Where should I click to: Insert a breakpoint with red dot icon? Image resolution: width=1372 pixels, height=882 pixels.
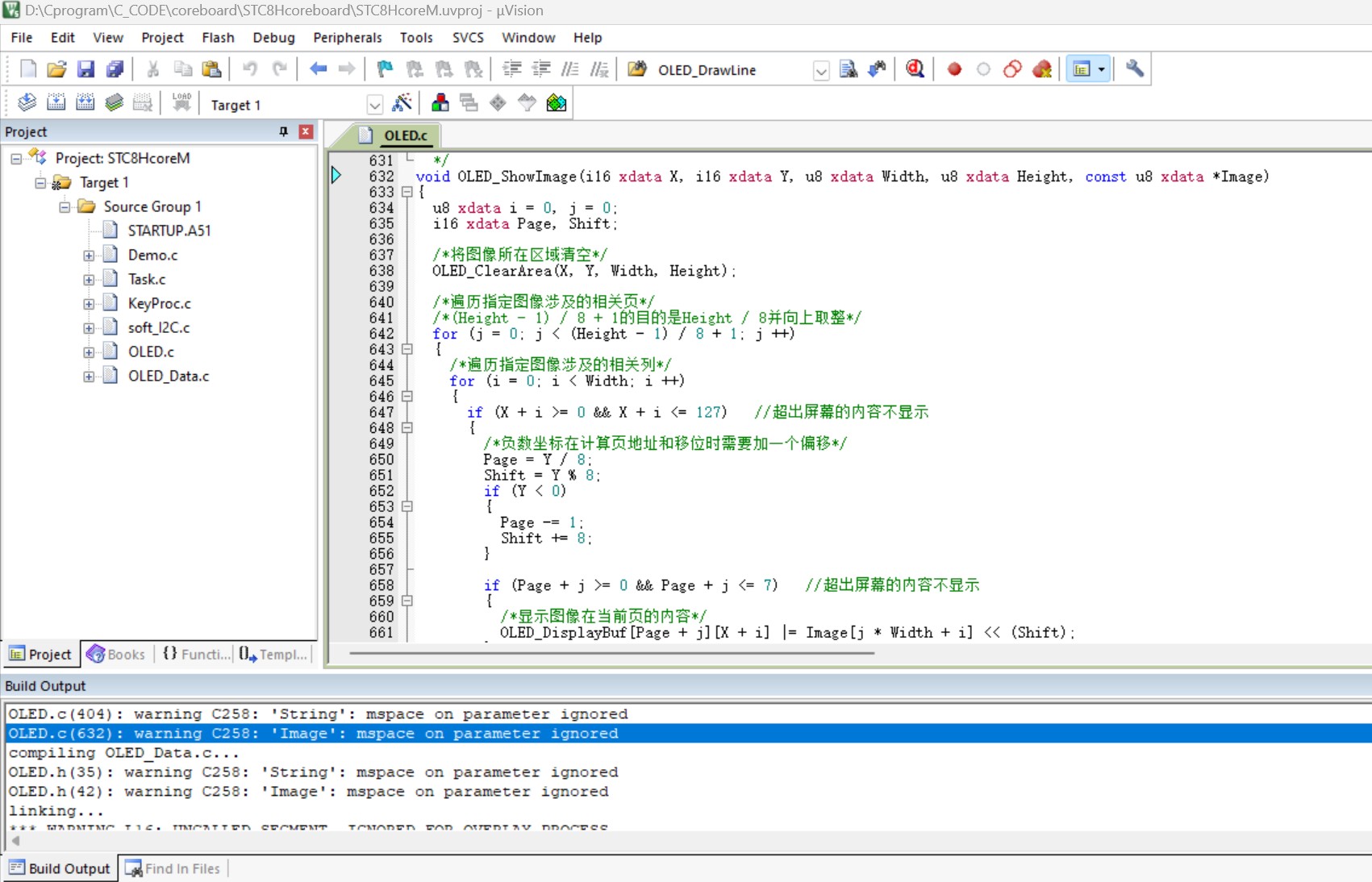(x=954, y=69)
